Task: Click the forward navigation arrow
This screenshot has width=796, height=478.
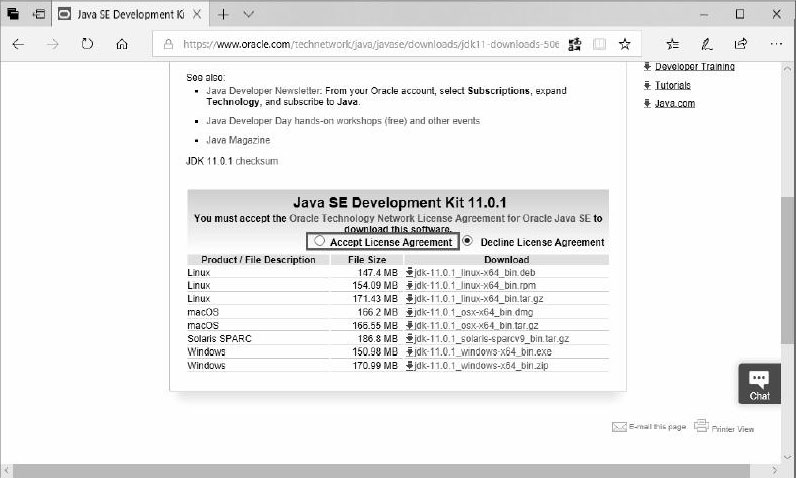Action: pos(53,44)
